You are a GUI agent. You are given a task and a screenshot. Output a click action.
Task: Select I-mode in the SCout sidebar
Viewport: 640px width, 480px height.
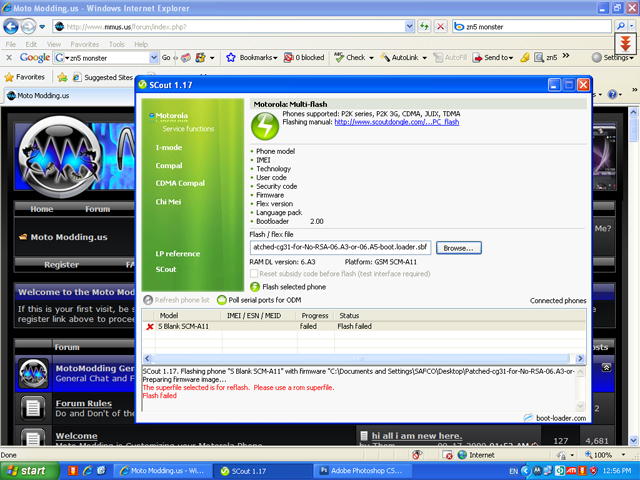point(169,147)
